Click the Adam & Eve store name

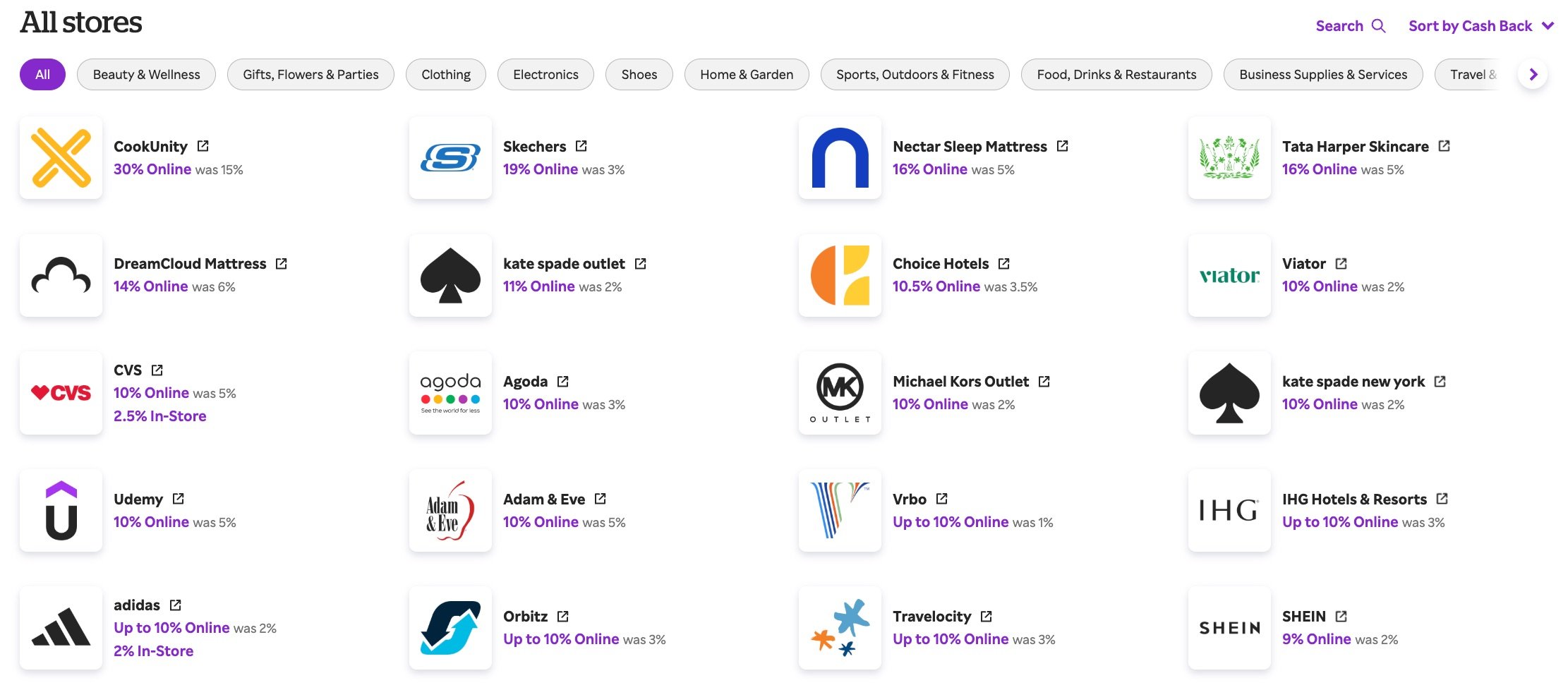click(x=544, y=499)
